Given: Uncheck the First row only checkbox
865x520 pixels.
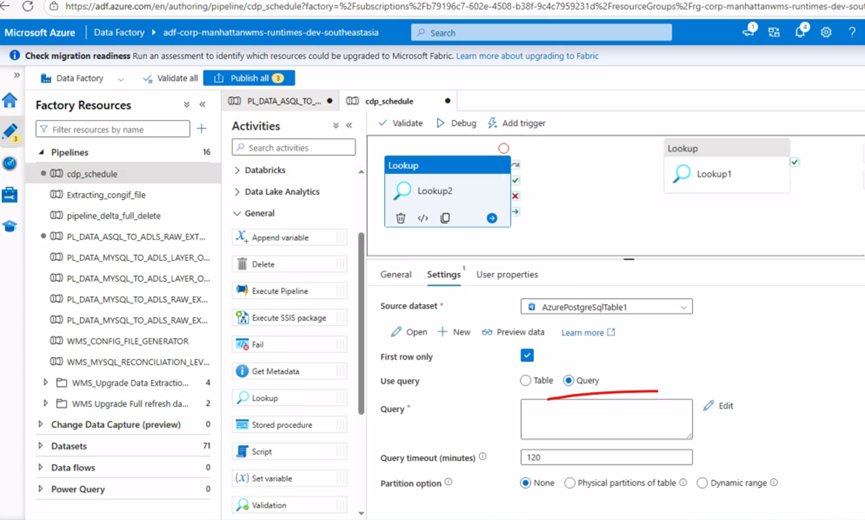Looking at the screenshot, I should (x=527, y=356).
